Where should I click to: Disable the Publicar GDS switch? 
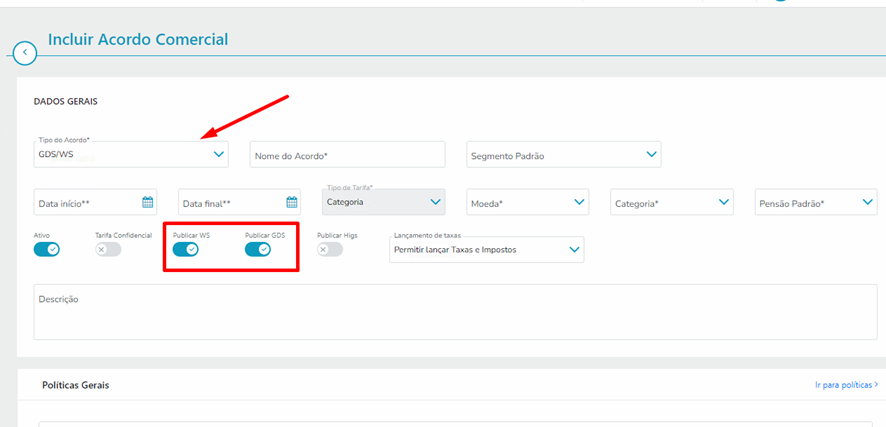[x=258, y=249]
